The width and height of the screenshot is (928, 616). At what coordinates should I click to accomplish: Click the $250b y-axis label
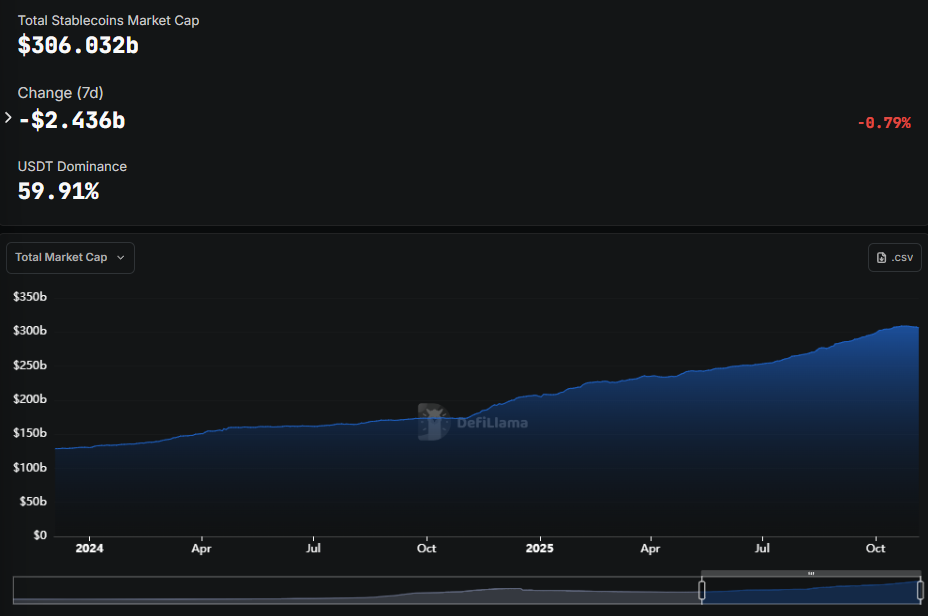point(30,365)
